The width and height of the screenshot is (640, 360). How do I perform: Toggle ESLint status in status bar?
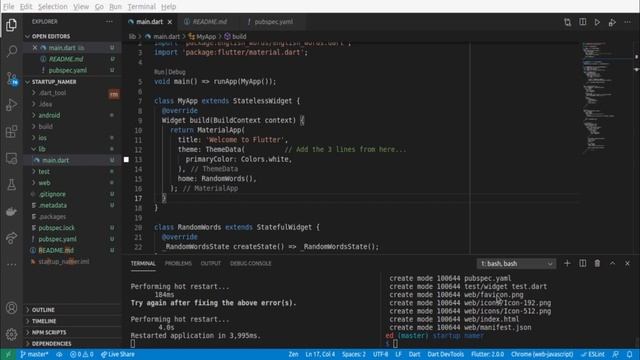[593, 354]
